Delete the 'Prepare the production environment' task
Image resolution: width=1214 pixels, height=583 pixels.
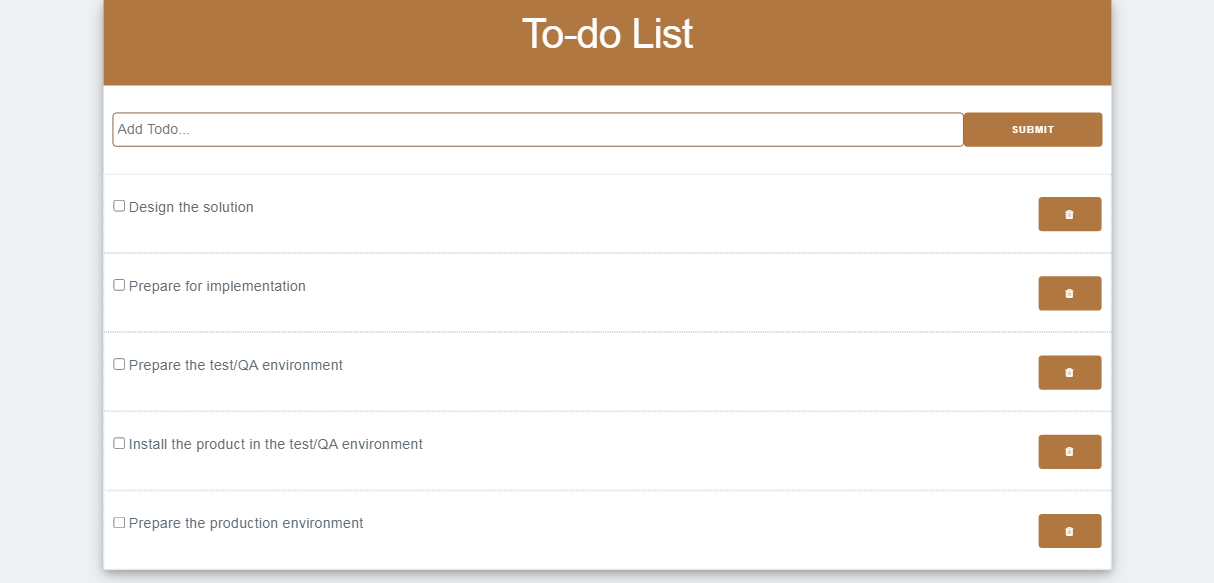click(x=1069, y=530)
